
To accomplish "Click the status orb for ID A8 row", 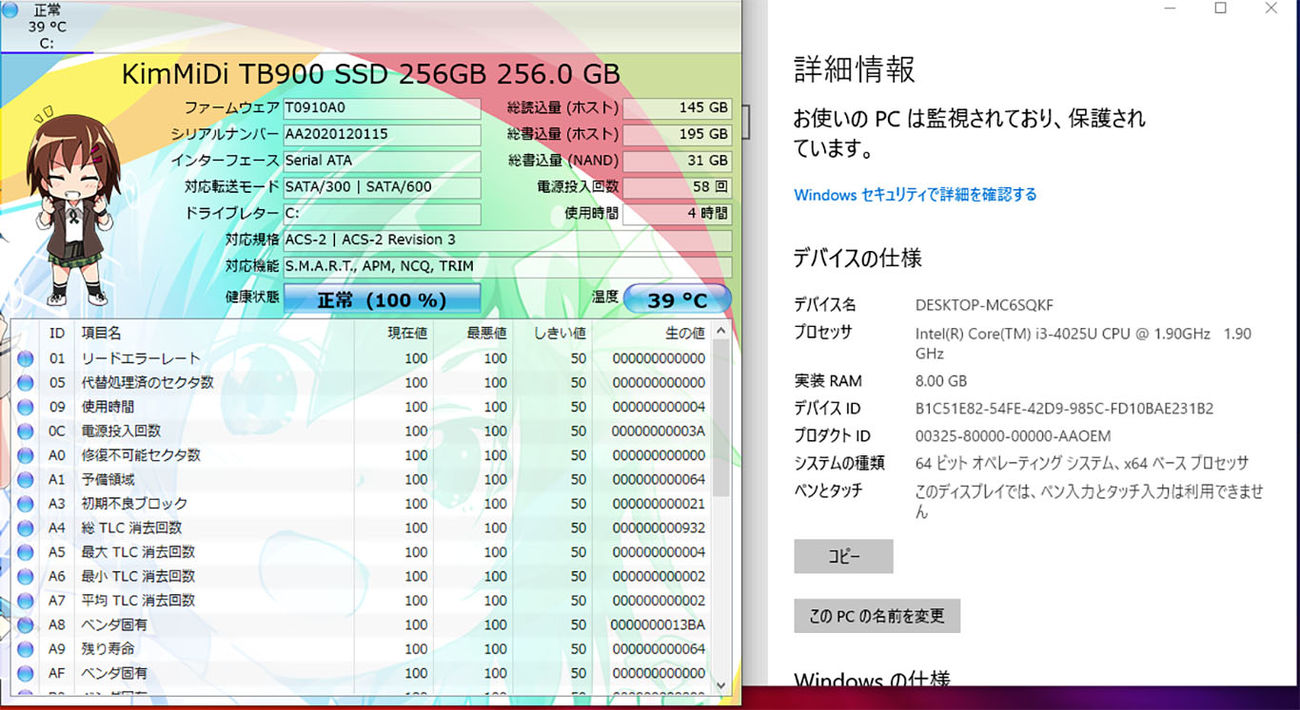I will click(x=25, y=625).
